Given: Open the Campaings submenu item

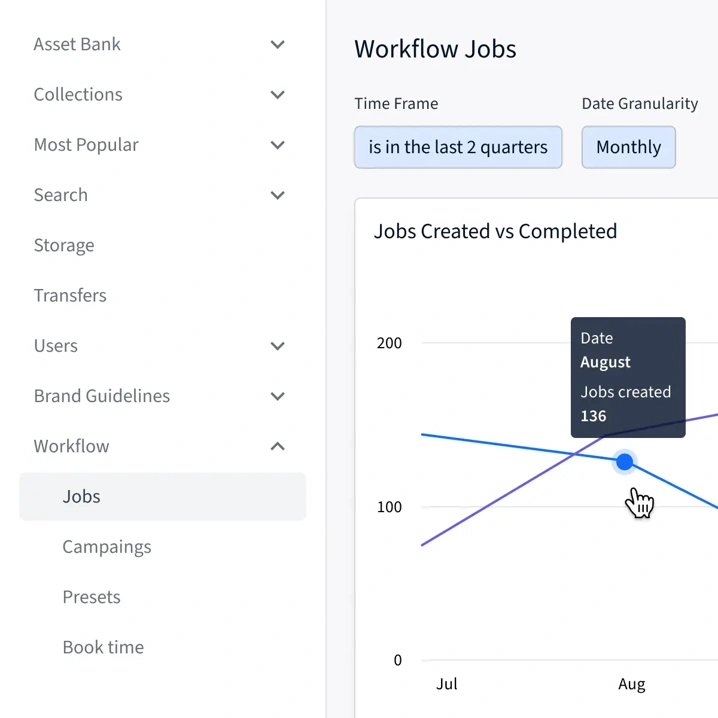Looking at the screenshot, I should point(107,547).
